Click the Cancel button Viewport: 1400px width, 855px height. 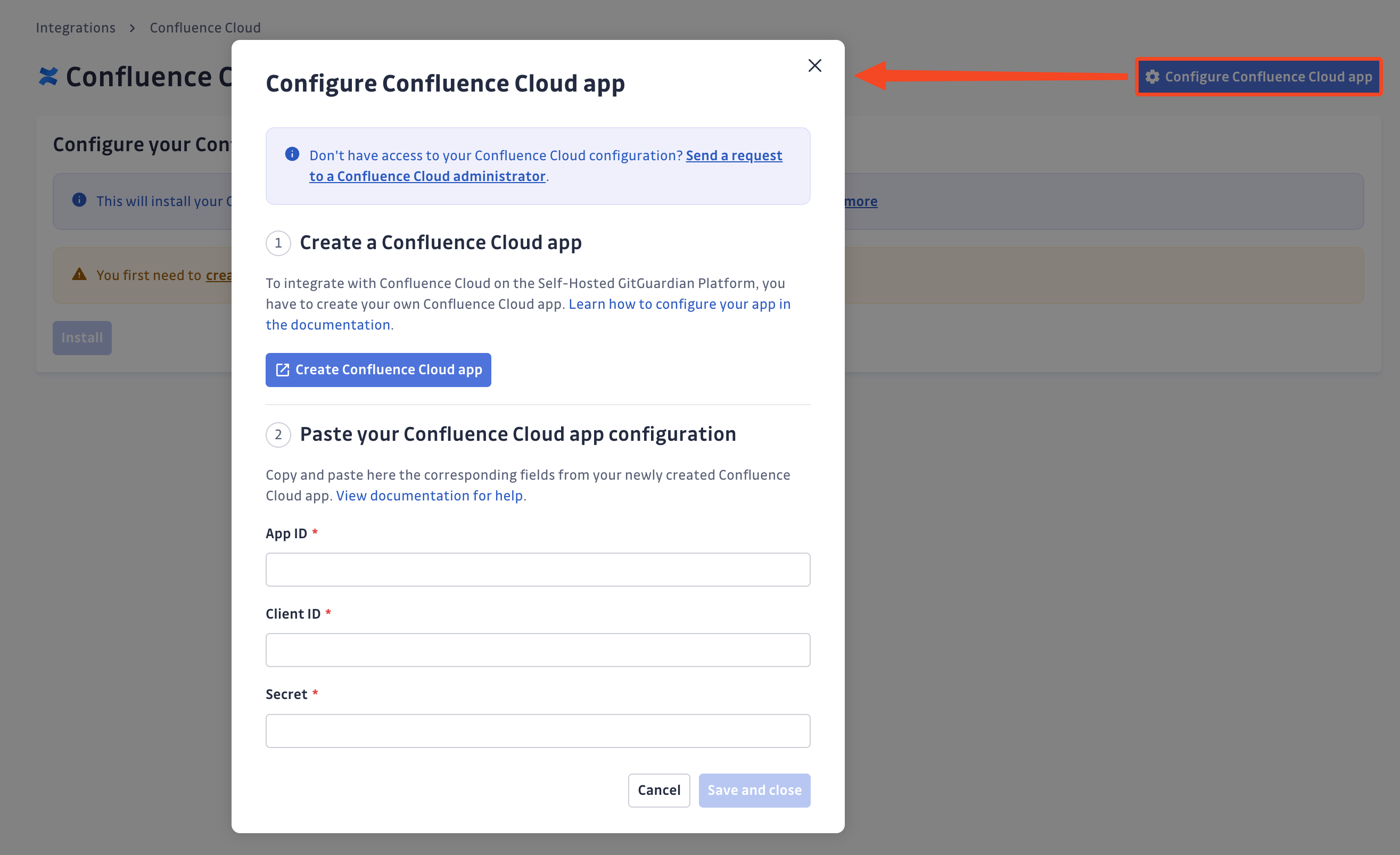pos(659,790)
